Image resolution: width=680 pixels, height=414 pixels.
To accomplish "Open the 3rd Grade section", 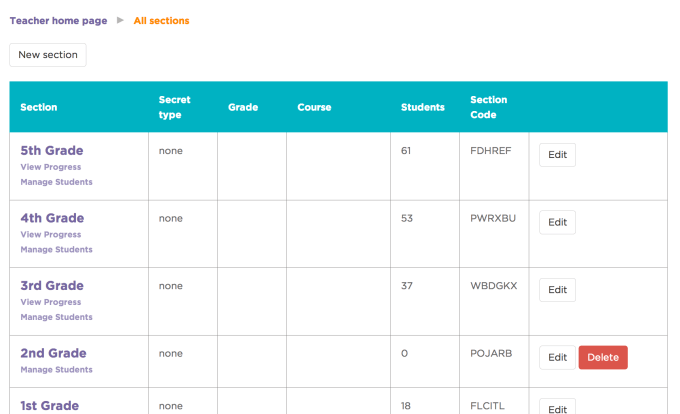I will click(x=52, y=286).
